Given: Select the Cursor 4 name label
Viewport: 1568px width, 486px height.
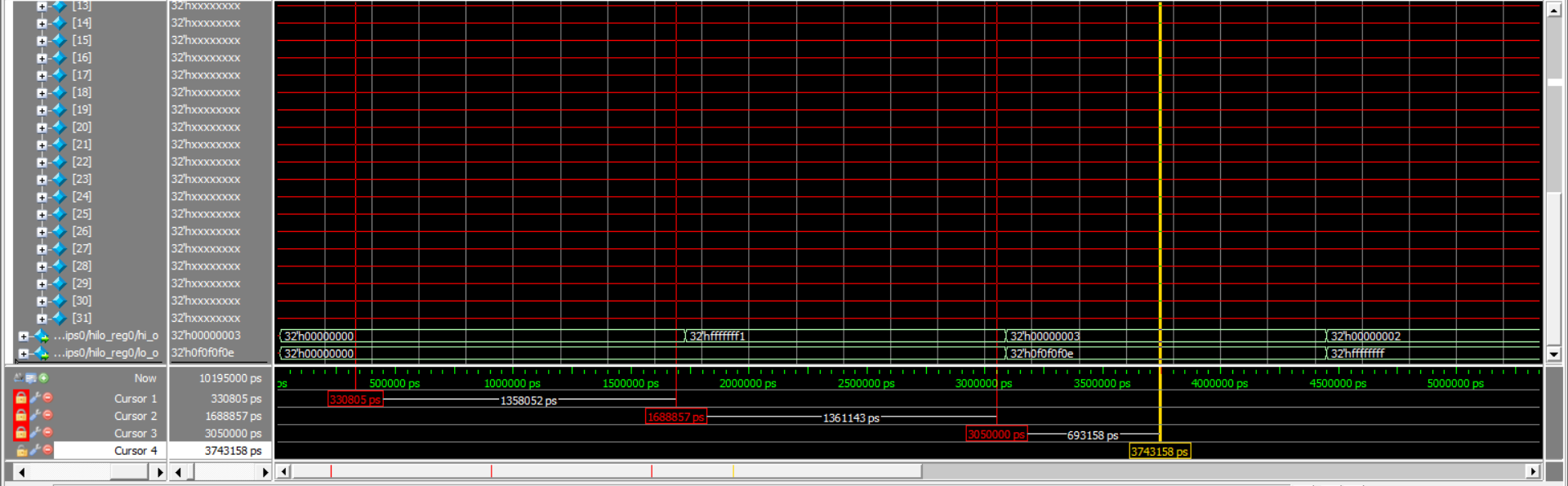Looking at the screenshot, I should point(135,451).
